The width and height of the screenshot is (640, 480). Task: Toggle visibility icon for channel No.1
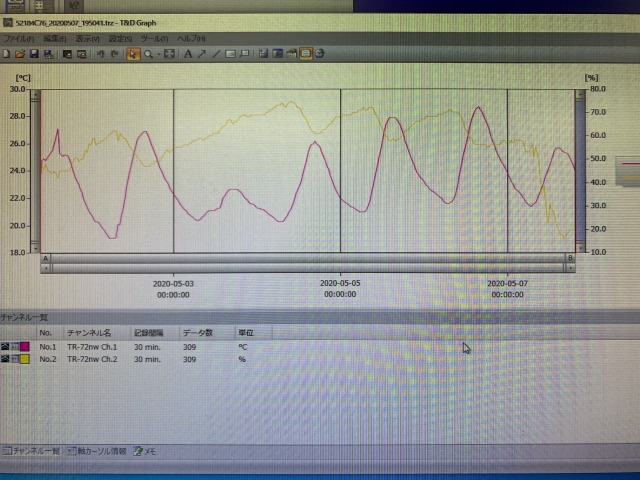coord(4,347)
